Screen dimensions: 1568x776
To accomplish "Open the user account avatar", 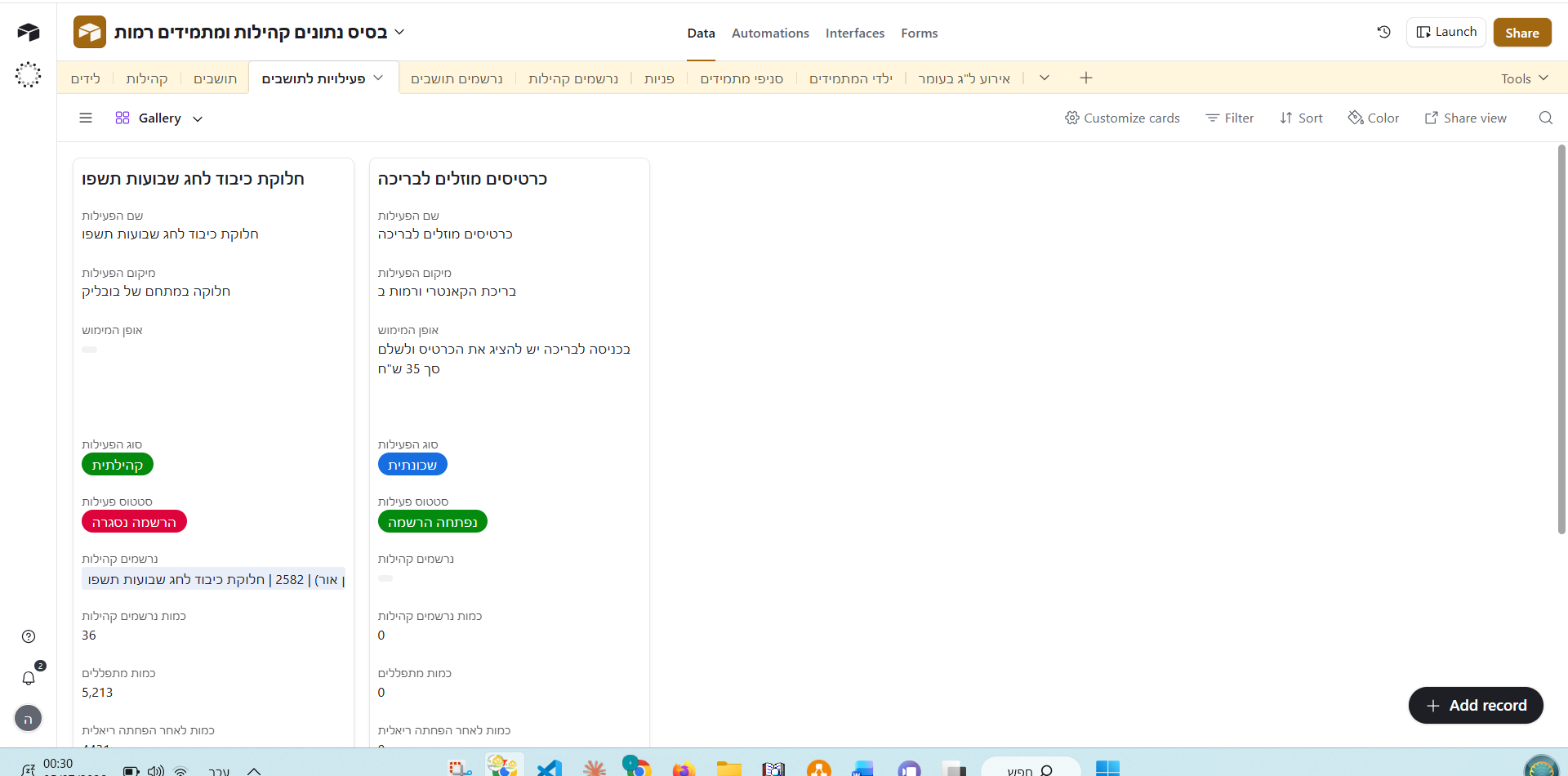I will (x=29, y=719).
